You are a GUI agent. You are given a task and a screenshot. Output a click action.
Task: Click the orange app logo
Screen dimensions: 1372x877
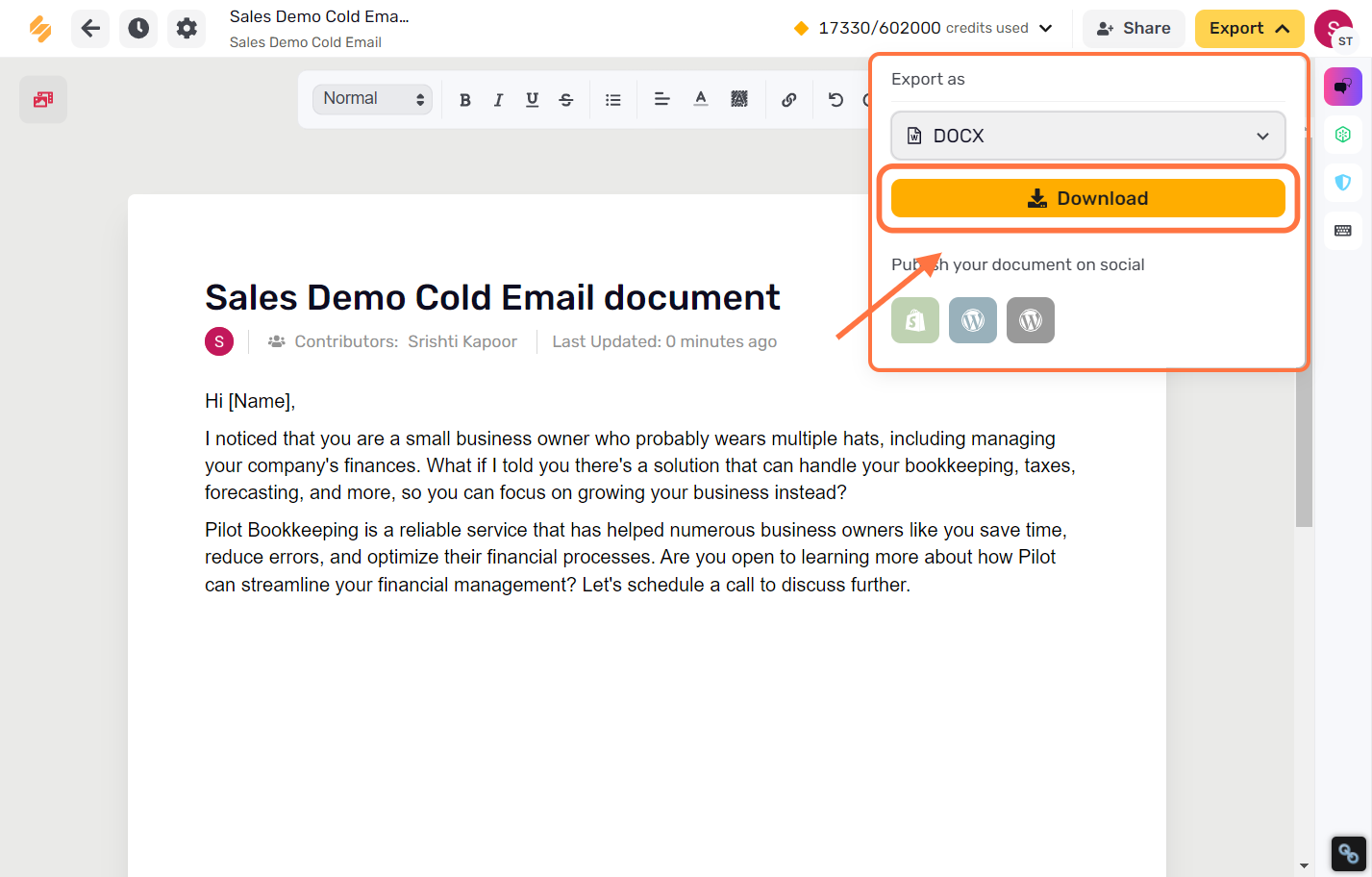click(40, 29)
